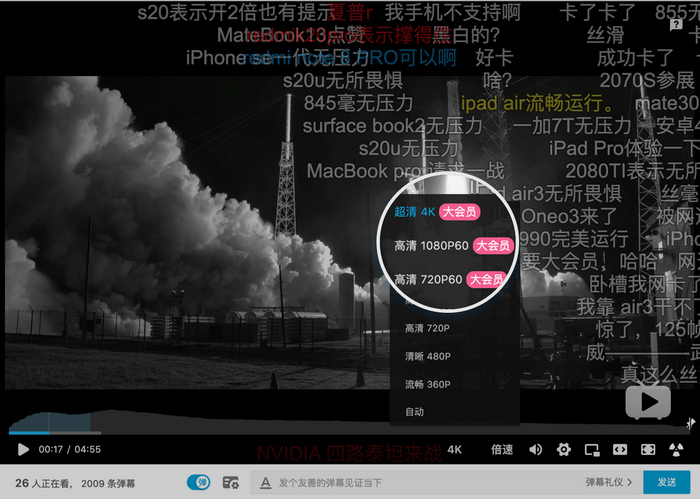Click danmaku '成功卡了'
This screenshot has height=499, width=700.
(635, 58)
